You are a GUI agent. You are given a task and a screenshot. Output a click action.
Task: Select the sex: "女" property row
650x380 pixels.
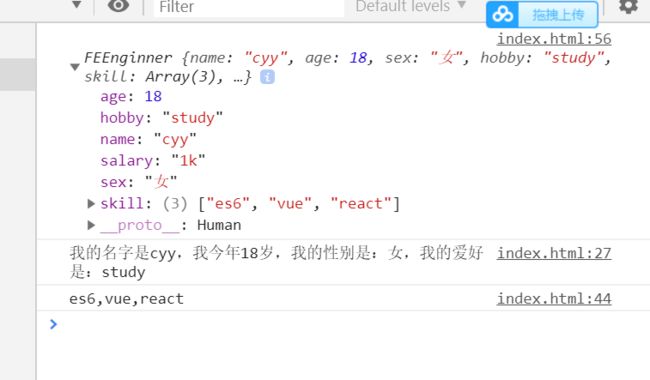138,182
